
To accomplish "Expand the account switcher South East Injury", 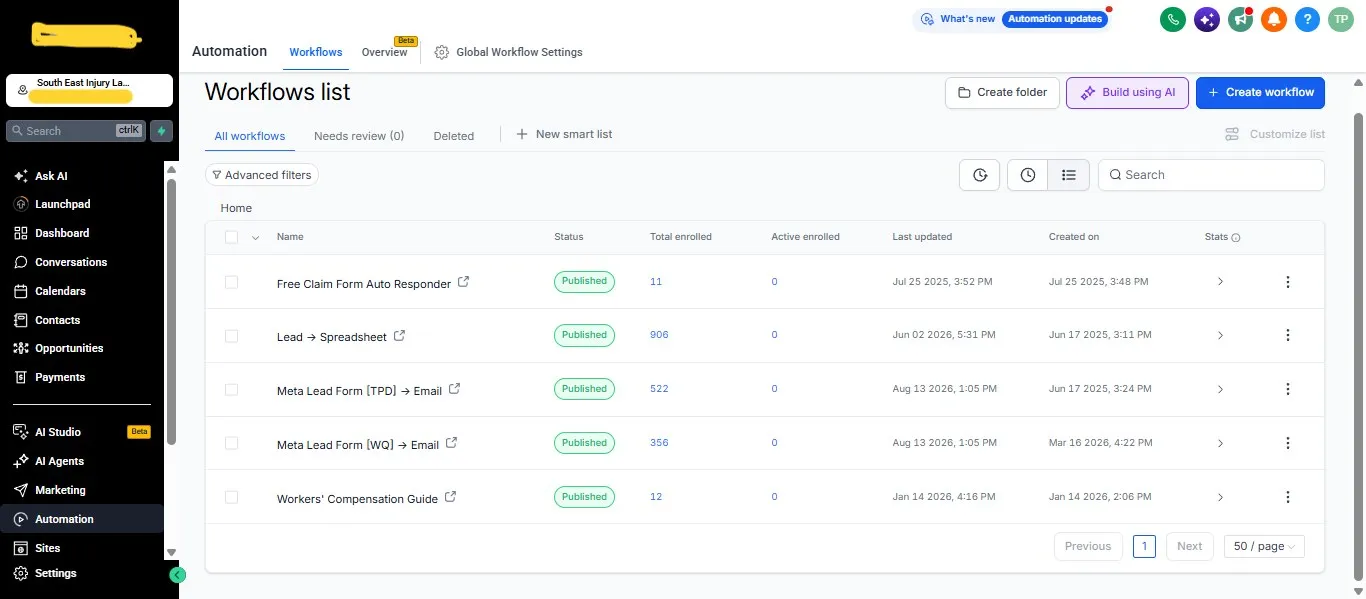I will click(89, 90).
